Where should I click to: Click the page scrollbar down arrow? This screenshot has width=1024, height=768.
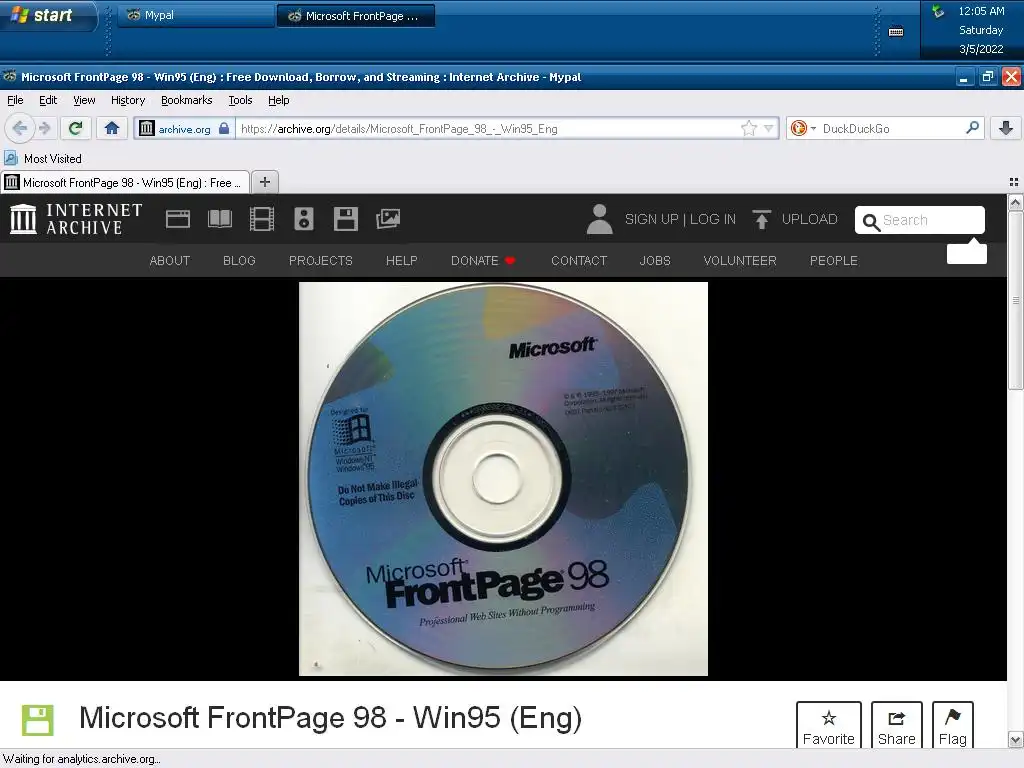(1015, 739)
